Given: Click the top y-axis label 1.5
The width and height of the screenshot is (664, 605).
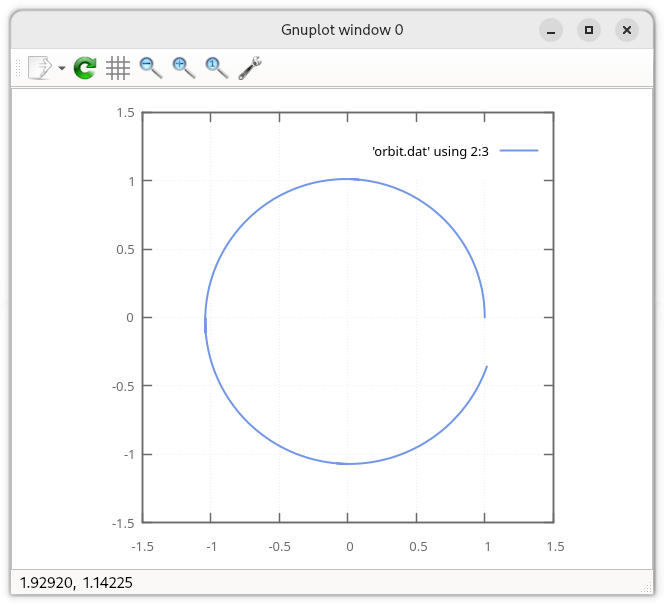Looking at the screenshot, I should click(x=125, y=113).
